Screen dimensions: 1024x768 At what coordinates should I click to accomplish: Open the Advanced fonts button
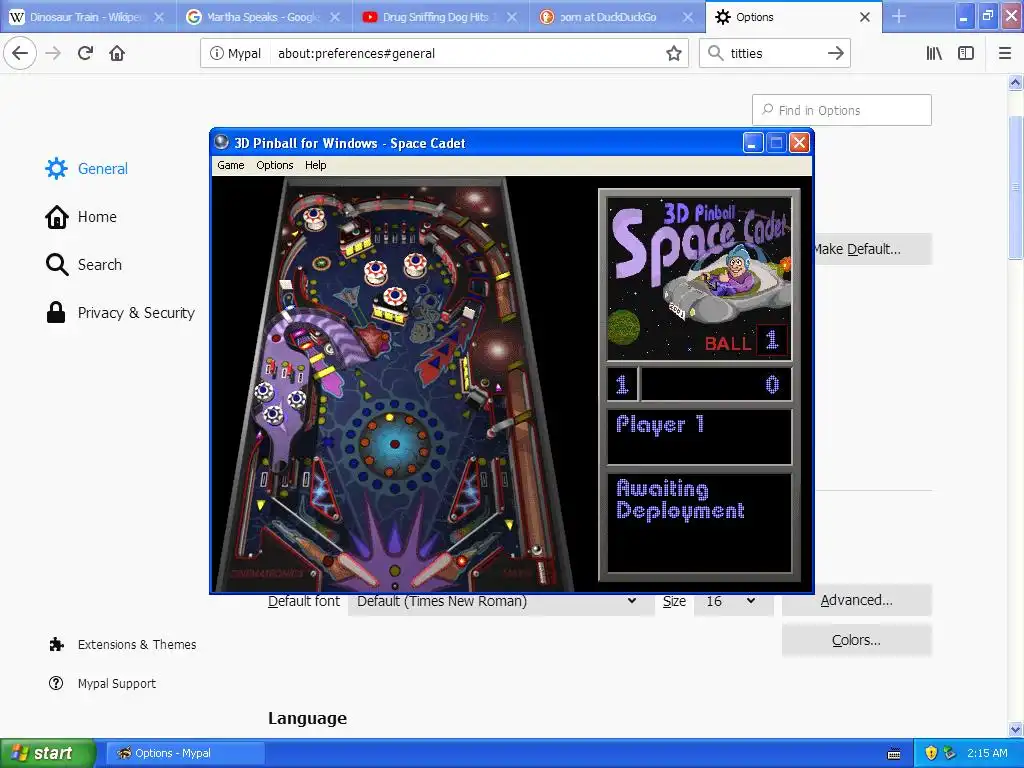856,600
